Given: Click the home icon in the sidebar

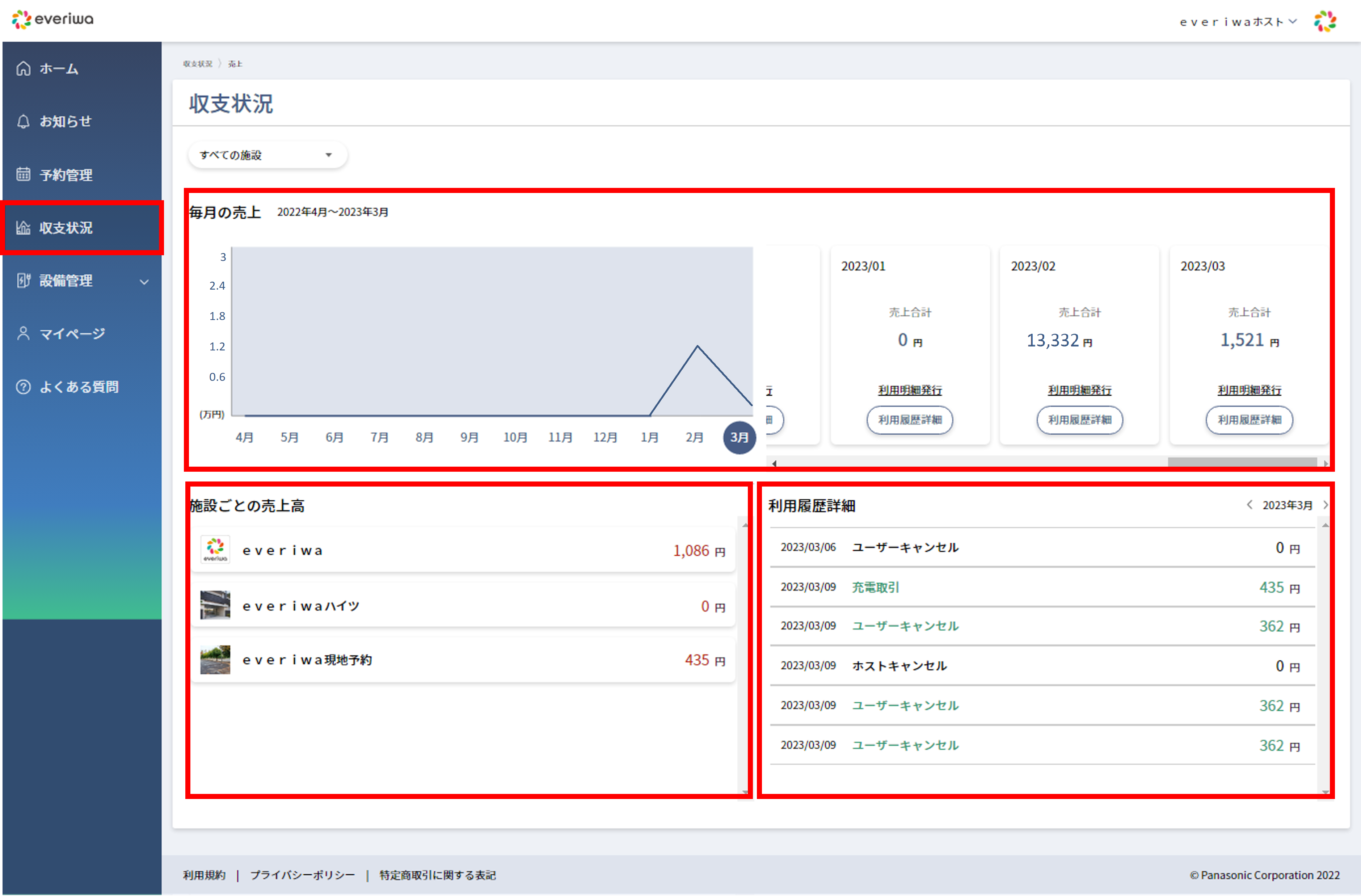Looking at the screenshot, I should coord(24,69).
